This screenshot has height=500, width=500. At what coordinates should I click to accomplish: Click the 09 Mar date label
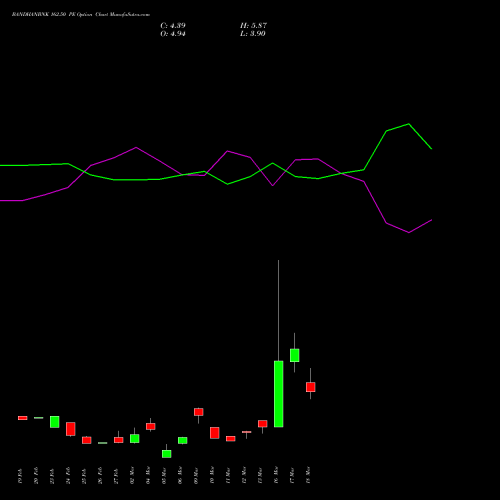pos(196,475)
